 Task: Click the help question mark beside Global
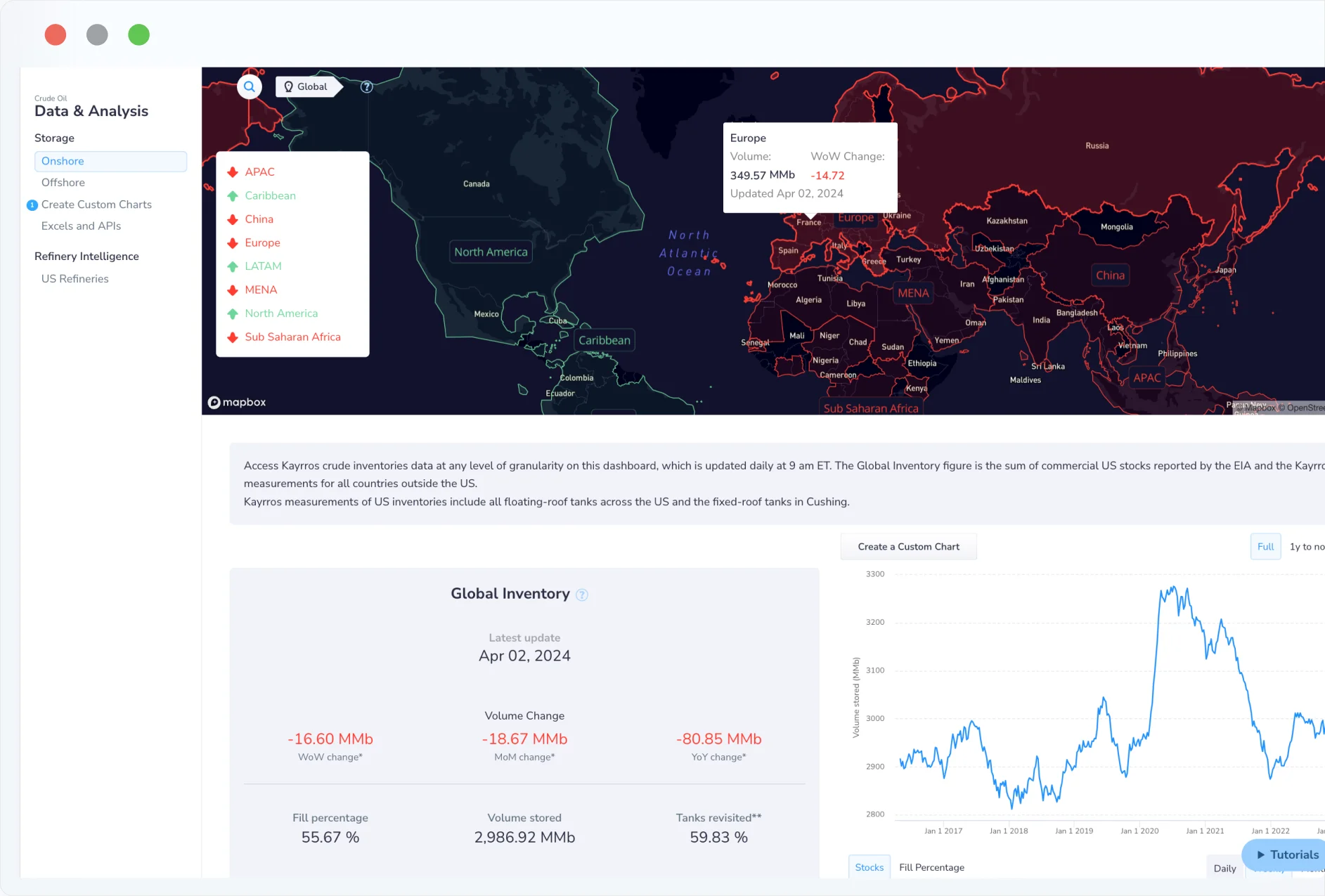[366, 87]
